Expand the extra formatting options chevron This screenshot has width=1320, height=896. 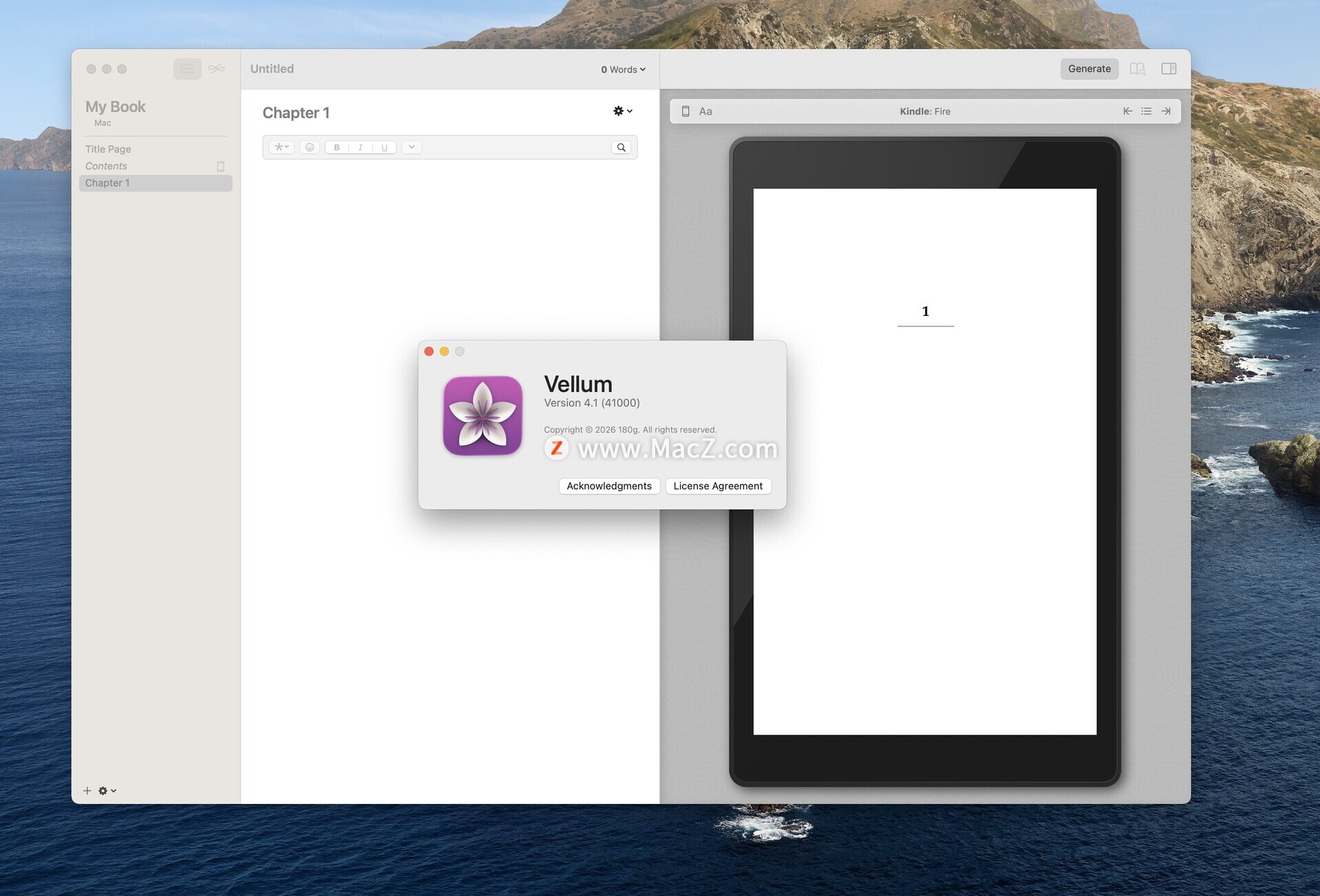click(411, 147)
